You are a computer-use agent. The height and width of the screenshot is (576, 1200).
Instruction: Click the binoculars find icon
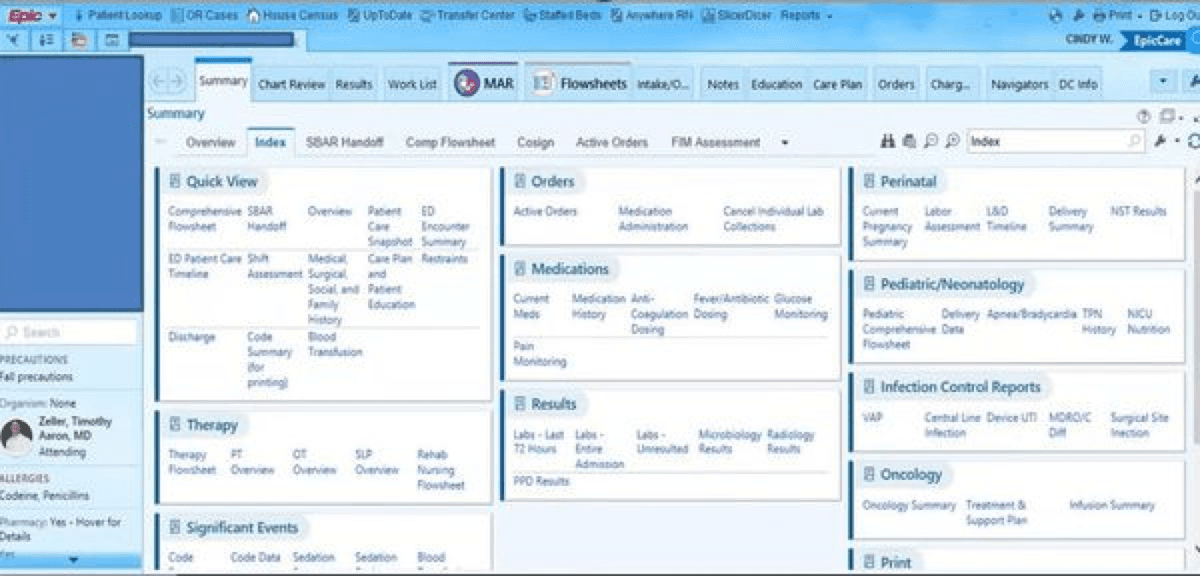coord(888,142)
